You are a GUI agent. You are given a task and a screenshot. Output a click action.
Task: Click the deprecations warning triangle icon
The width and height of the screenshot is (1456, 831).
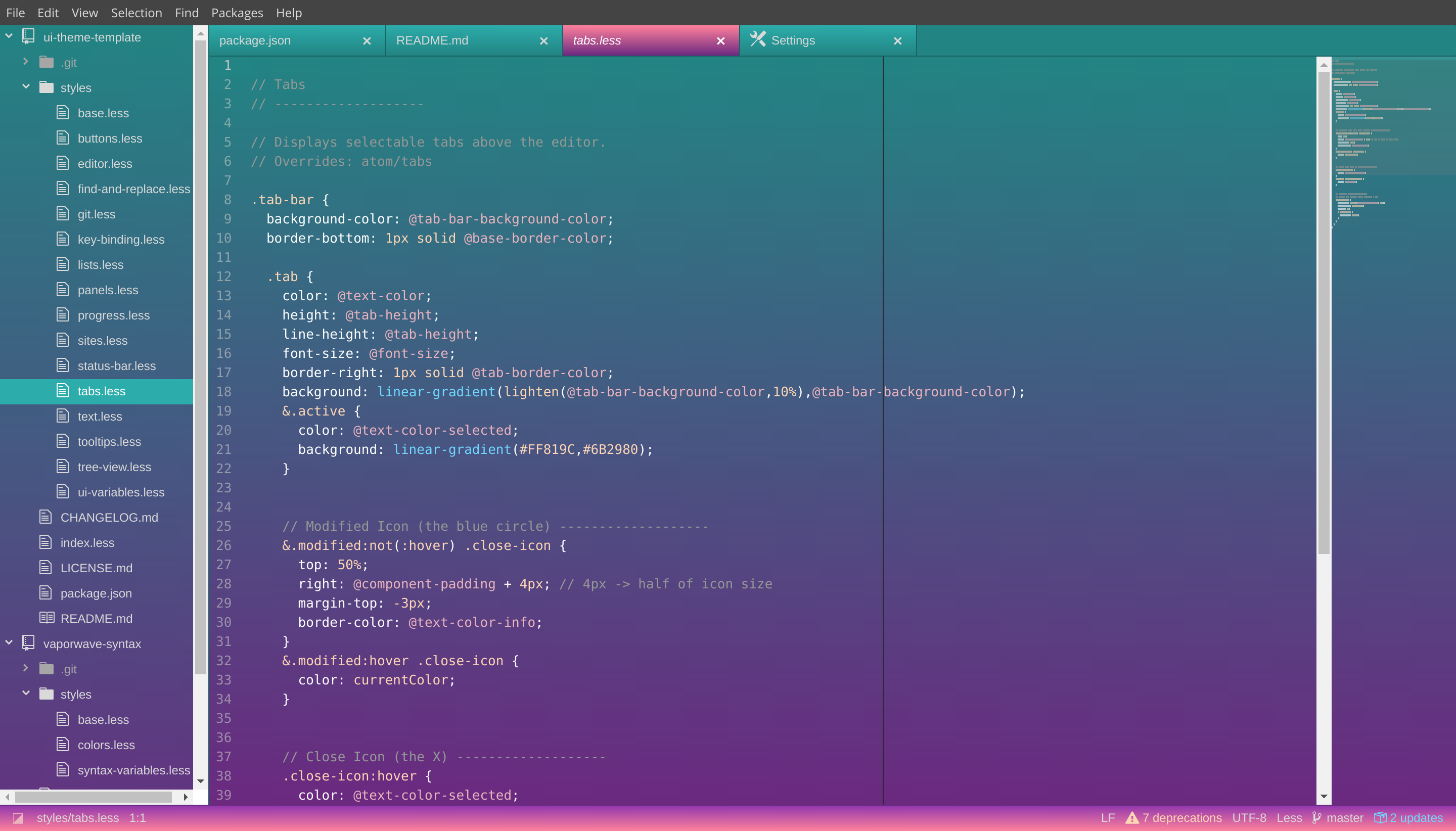click(1131, 818)
